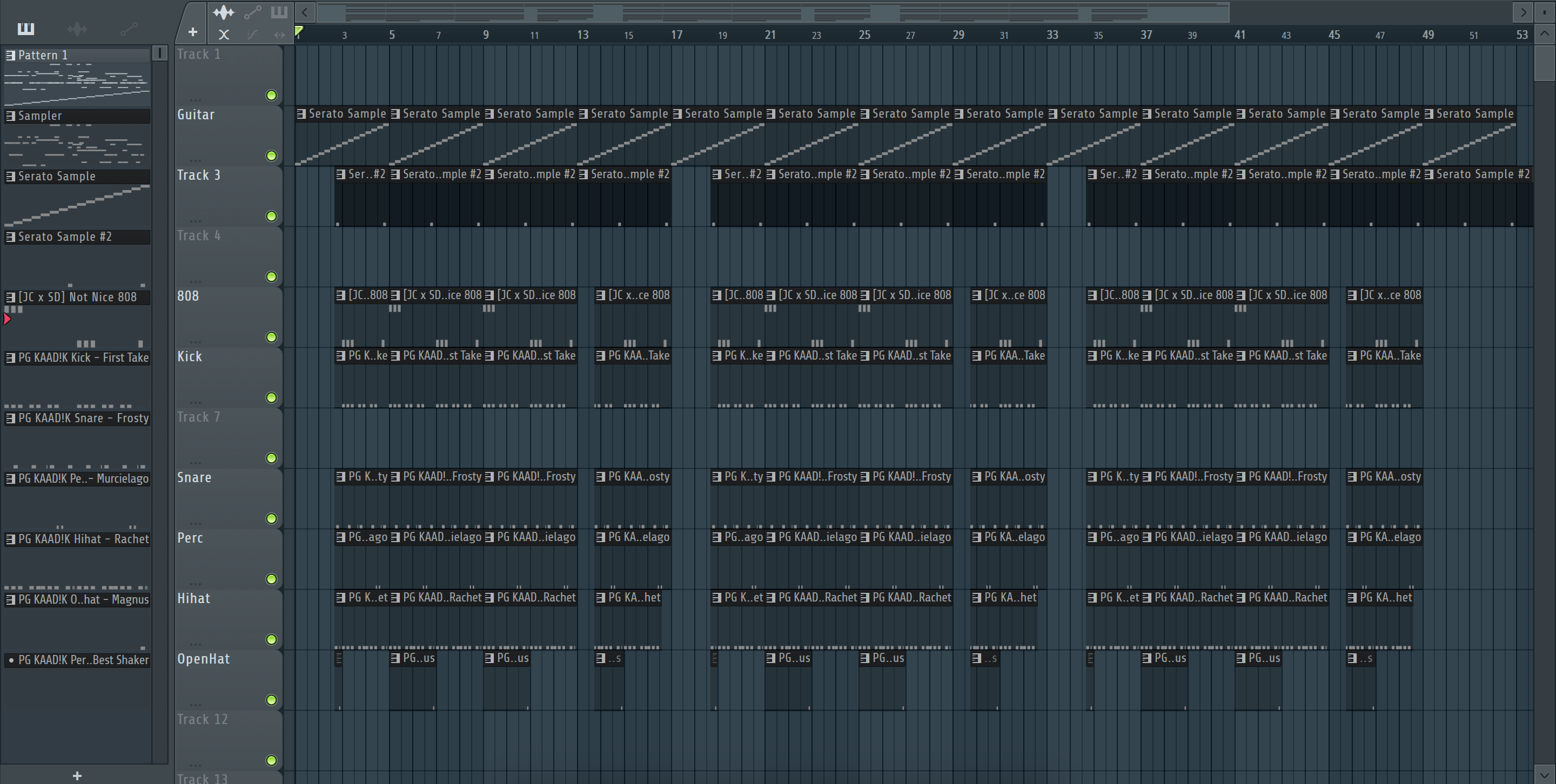1556x784 pixels.
Task: Select PG KAAD!K Hihat - Rachet in picker
Action: point(78,539)
